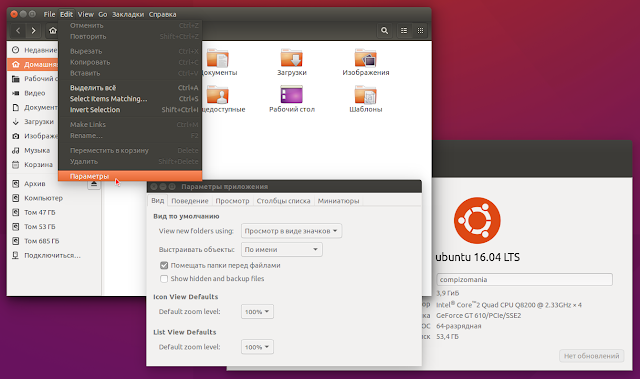Open View new folders using dropdown
The height and width of the screenshot is (379, 640).
click(291, 231)
